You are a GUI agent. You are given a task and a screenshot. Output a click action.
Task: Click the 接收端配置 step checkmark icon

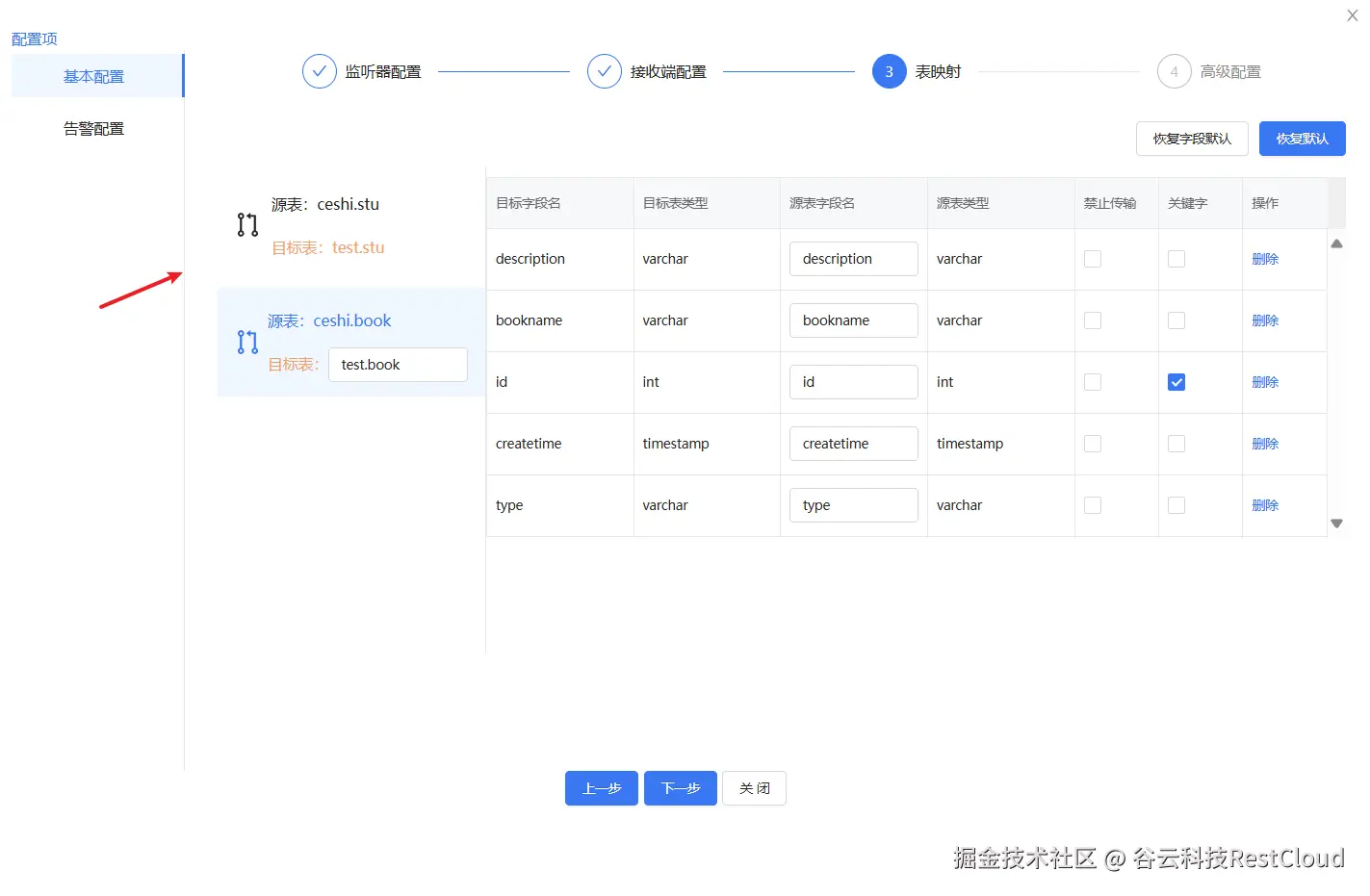click(x=605, y=71)
